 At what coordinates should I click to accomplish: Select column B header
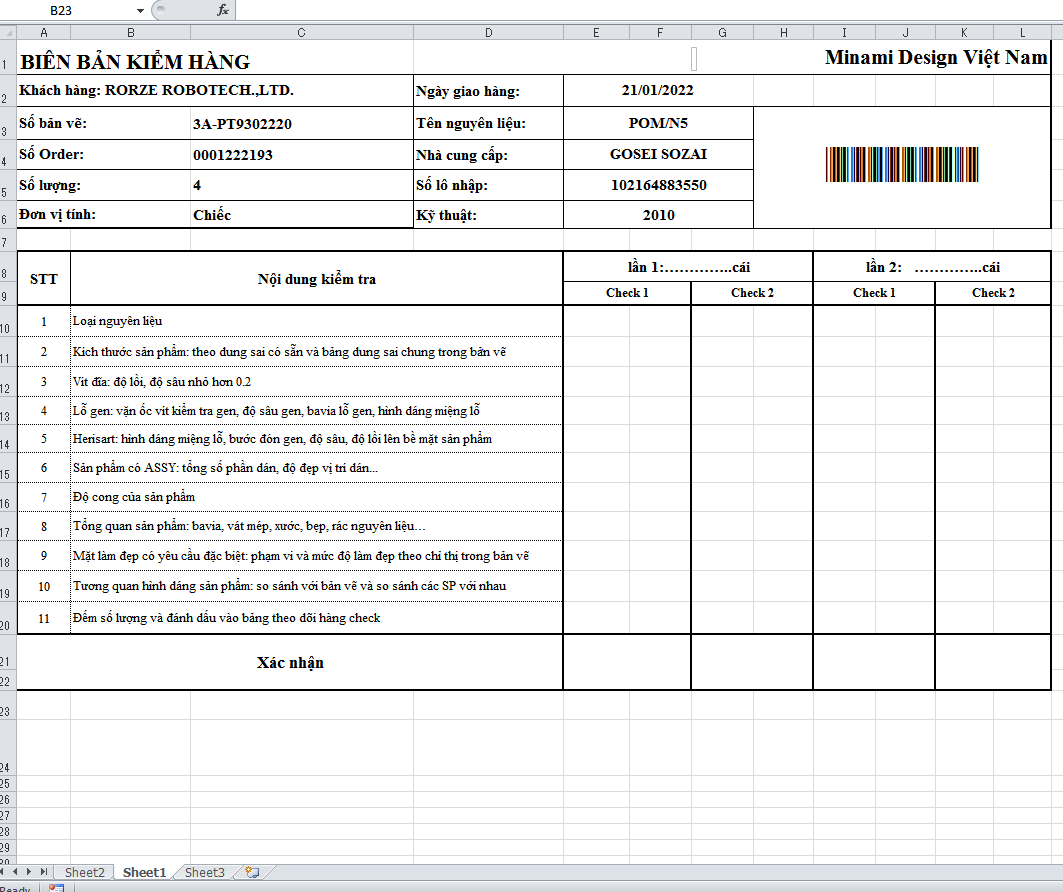(130, 33)
